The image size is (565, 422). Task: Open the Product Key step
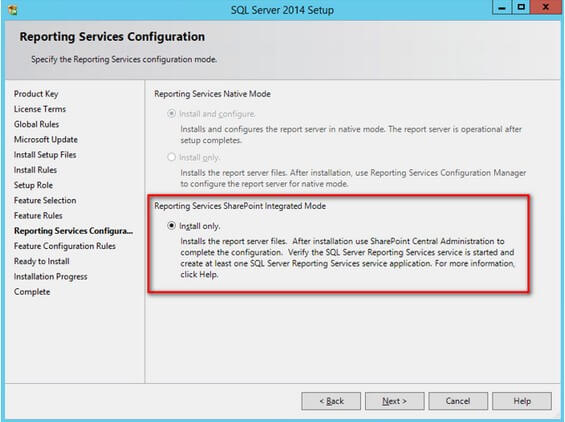36,94
